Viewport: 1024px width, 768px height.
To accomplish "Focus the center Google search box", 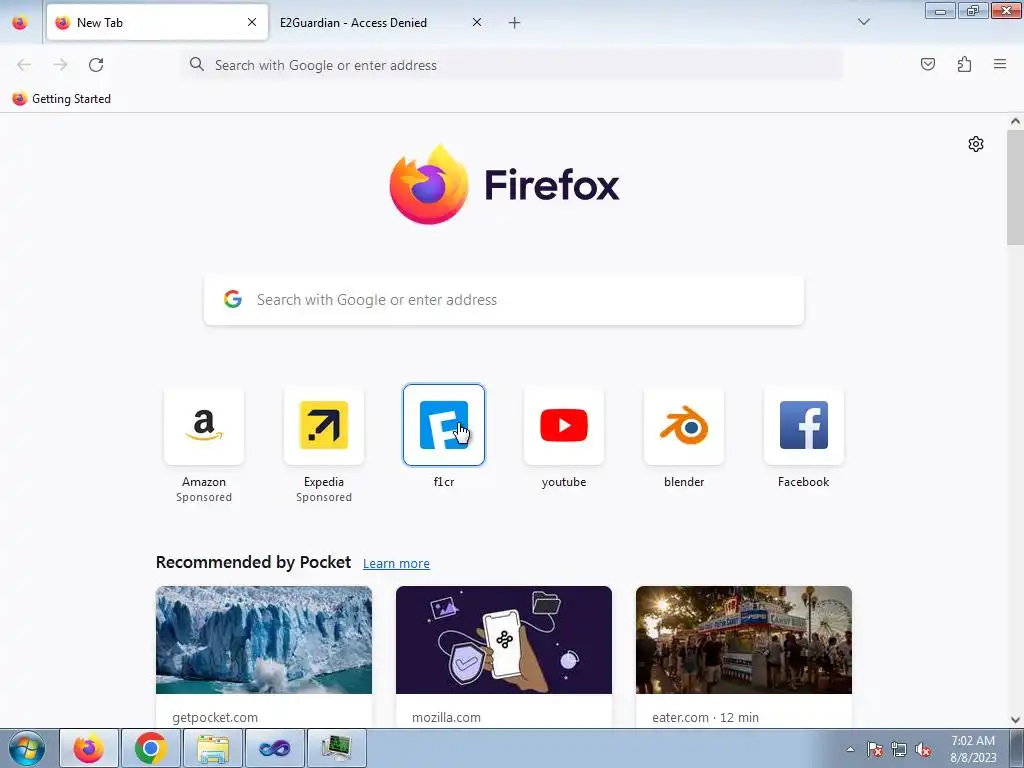I will 504,300.
